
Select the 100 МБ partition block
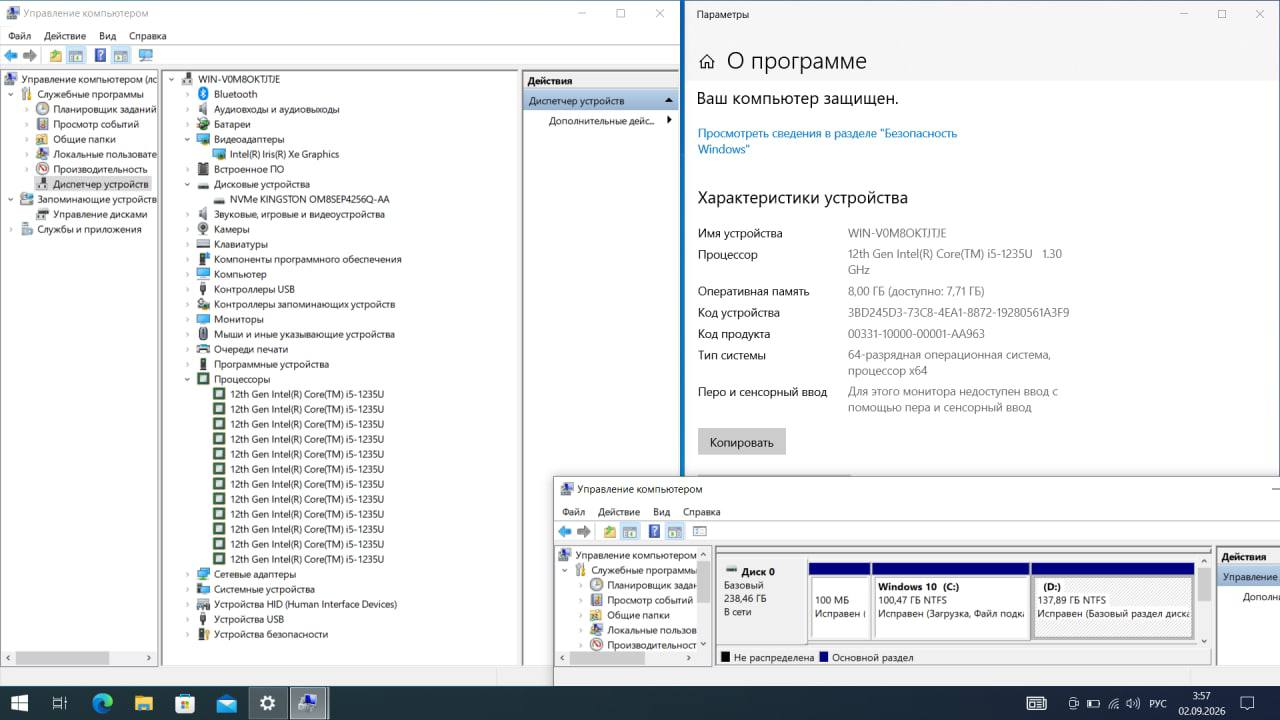839,600
